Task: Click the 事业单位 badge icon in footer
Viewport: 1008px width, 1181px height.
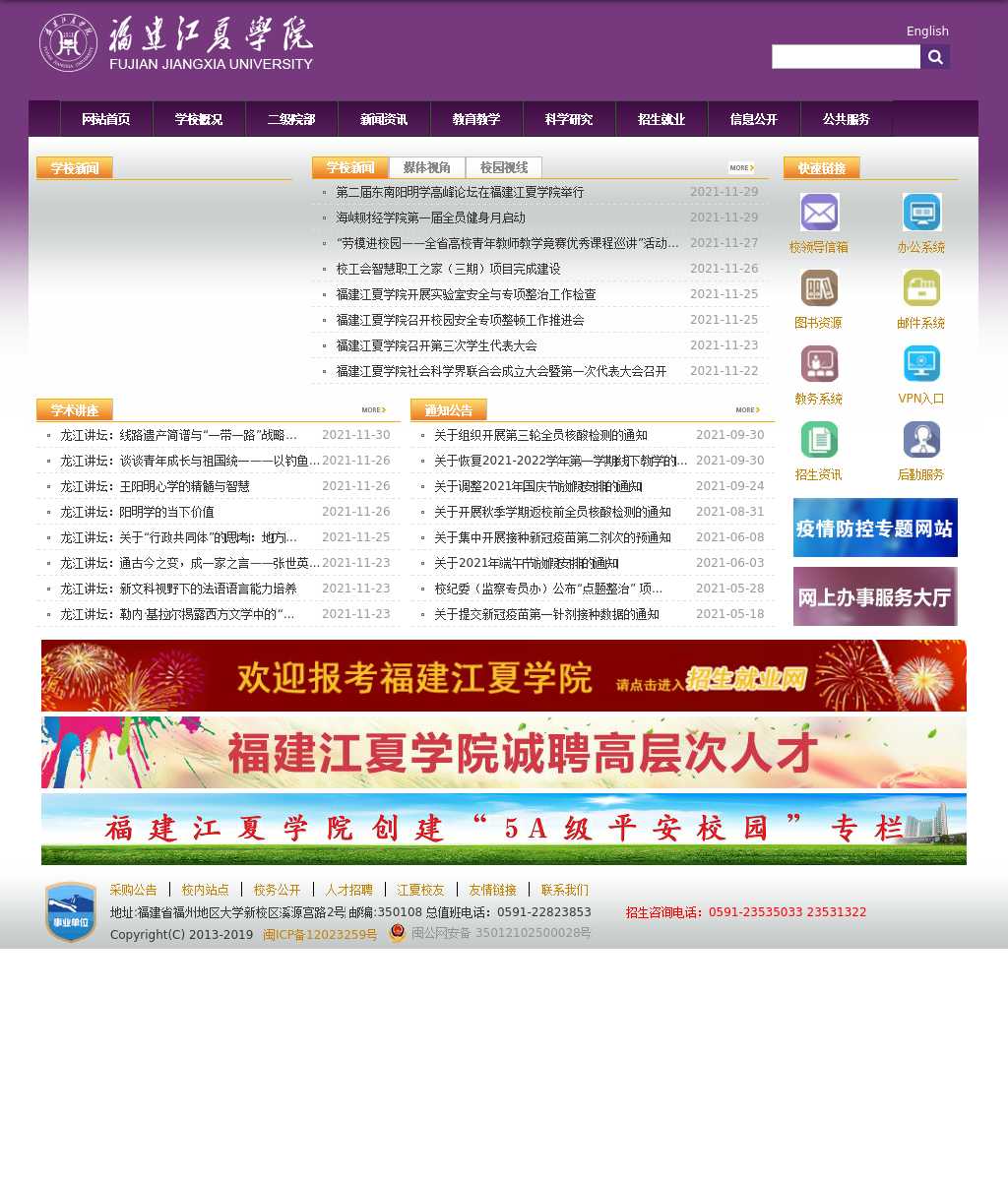Action: [x=71, y=912]
